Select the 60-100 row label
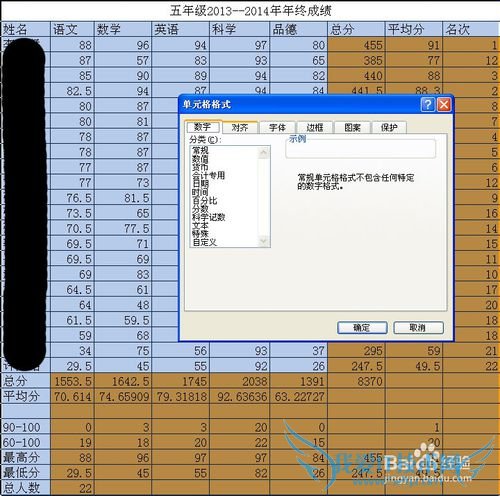 click(x=26, y=442)
